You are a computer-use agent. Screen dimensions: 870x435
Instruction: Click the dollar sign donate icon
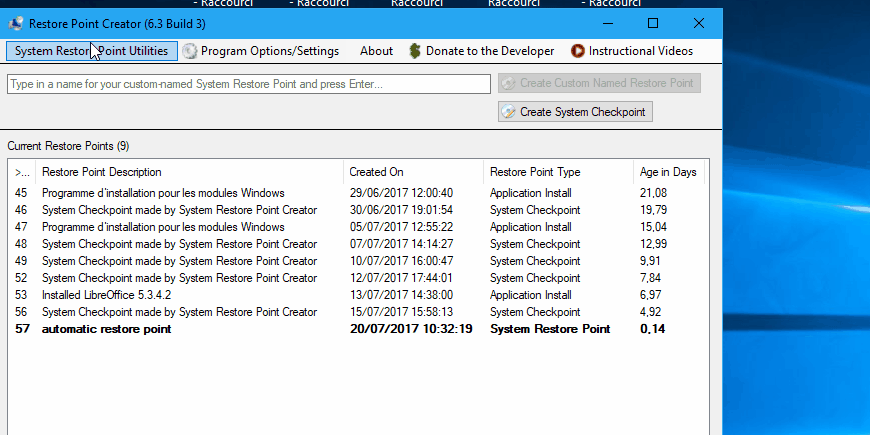point(415,51)
